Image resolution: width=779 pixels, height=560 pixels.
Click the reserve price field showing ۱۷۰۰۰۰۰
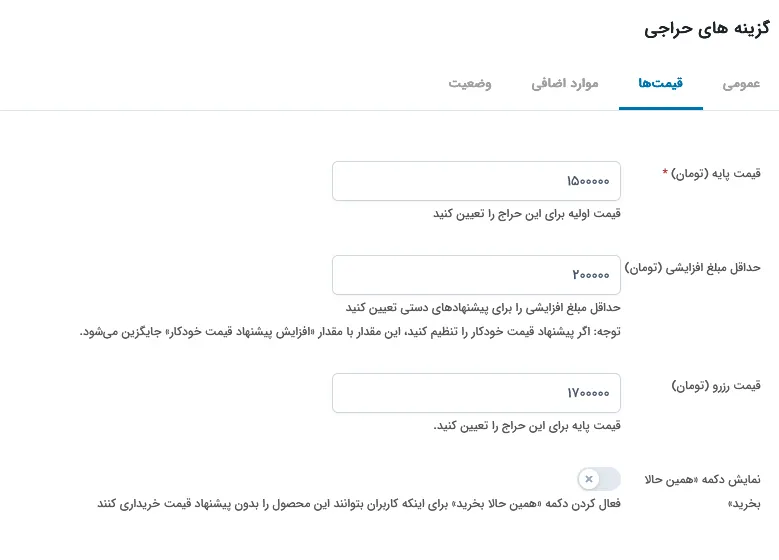[476, 393]
